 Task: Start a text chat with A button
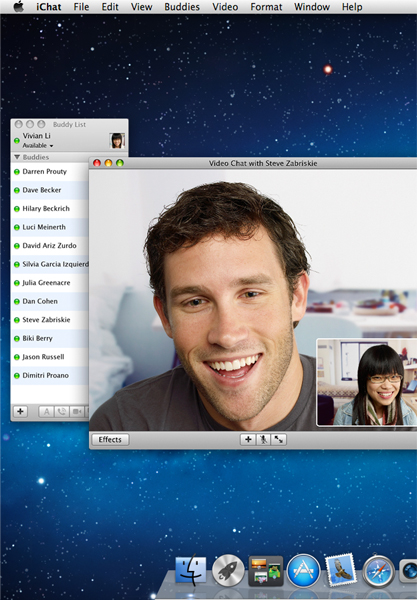click(46, 412)
